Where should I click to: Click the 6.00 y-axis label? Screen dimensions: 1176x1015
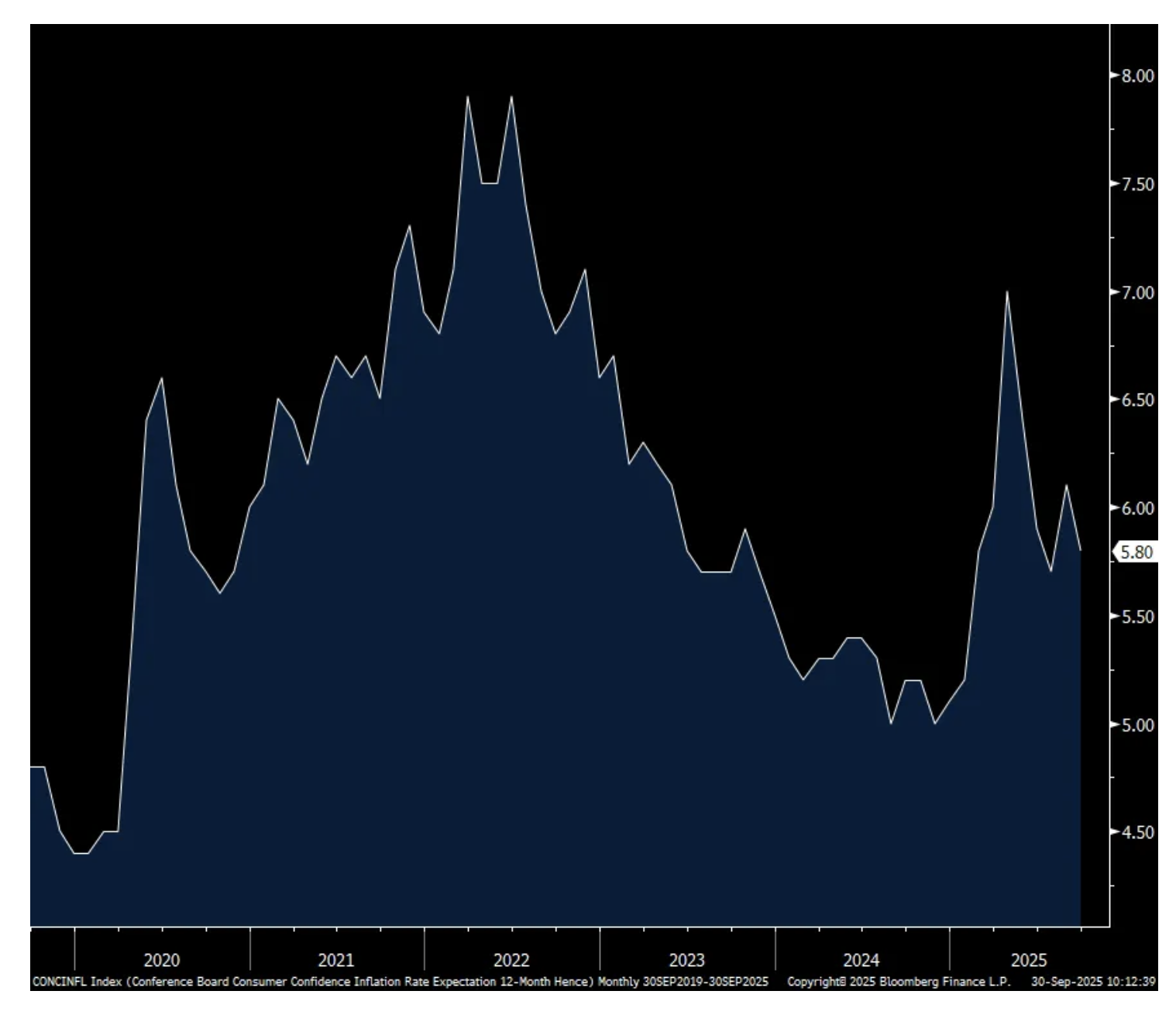[x=1137, y=508]
